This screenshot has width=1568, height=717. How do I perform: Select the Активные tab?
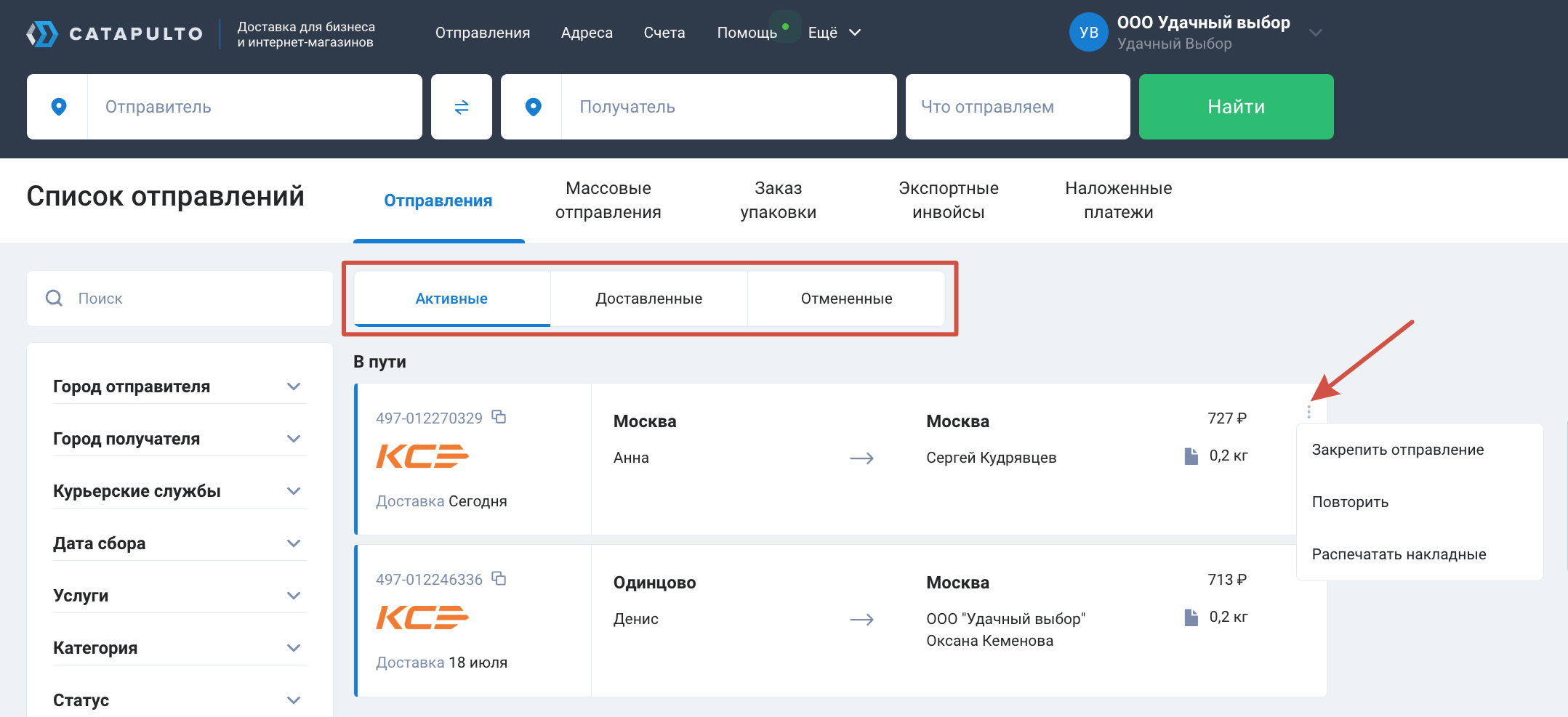click(x=451, y=299)
